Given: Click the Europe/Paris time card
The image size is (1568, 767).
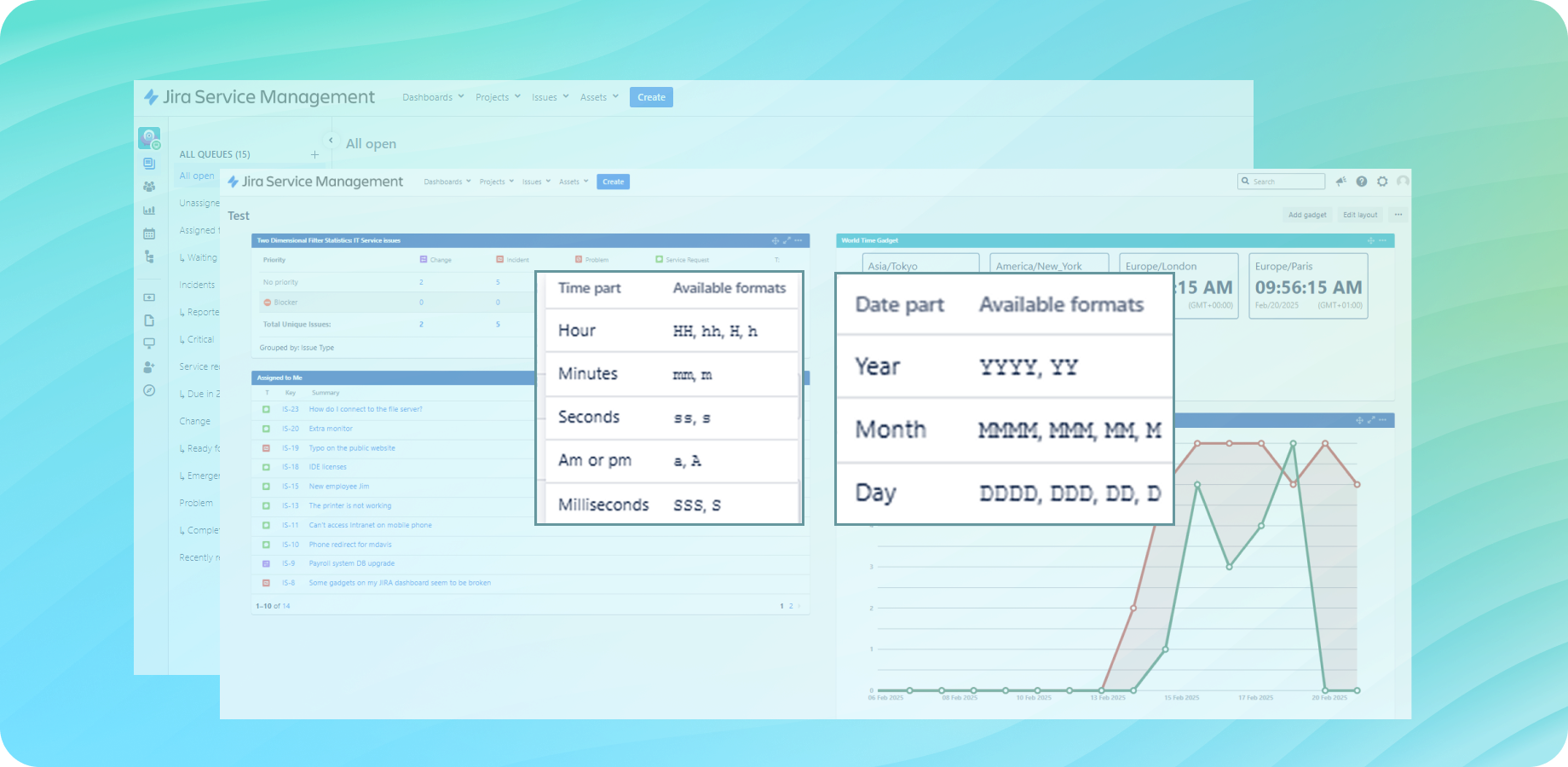Looking at the screenshot, I should click(1308, 285).
